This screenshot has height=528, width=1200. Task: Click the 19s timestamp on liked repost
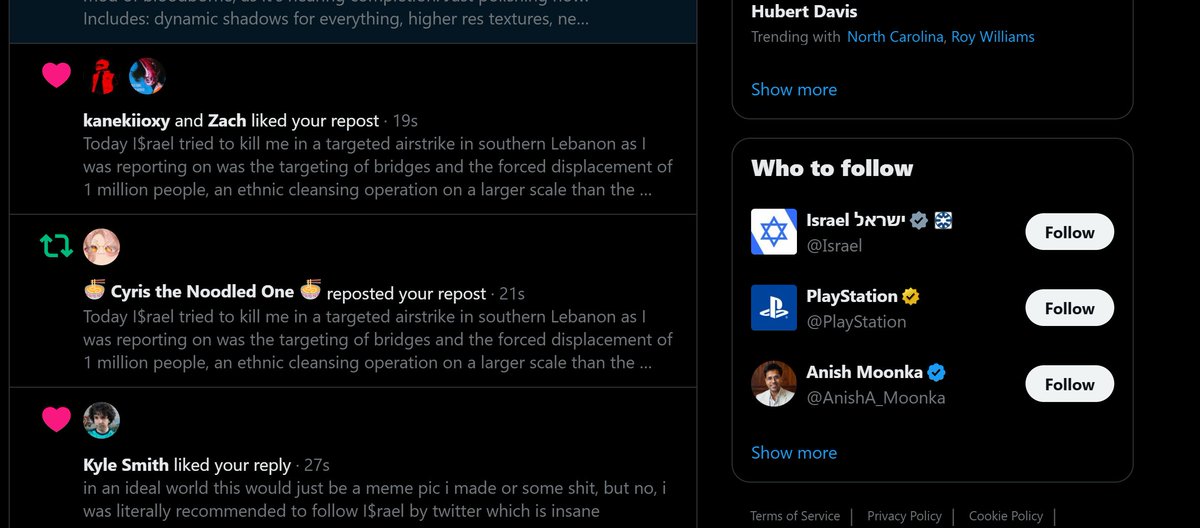[405, 121]
